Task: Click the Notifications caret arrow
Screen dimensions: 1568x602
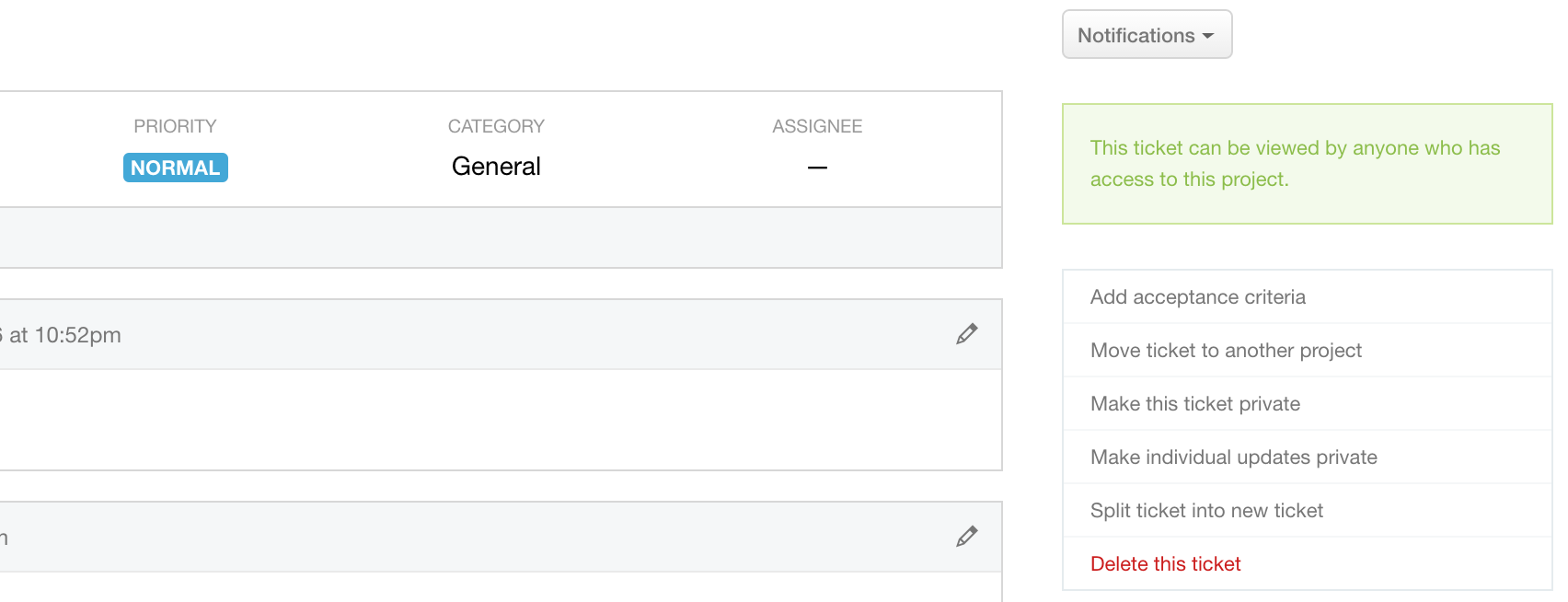Action: 1208,36
